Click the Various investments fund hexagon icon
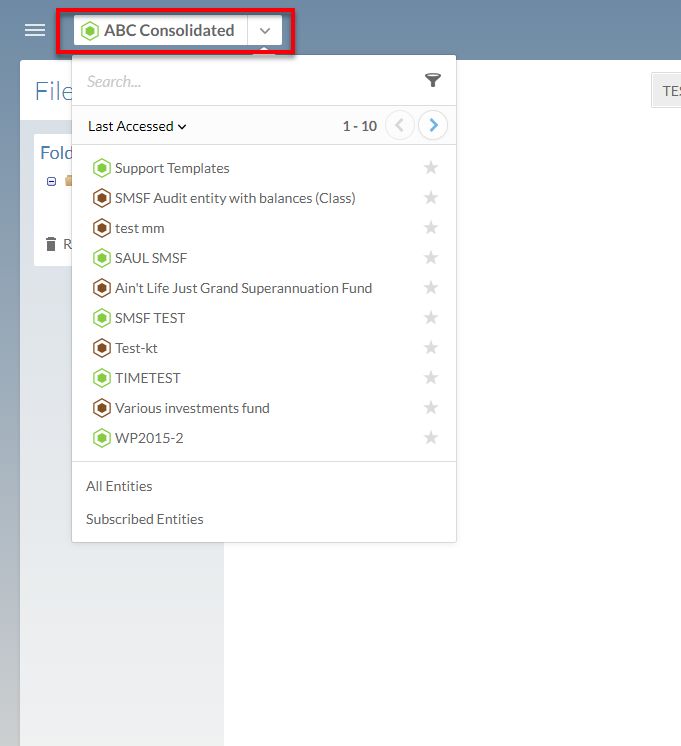This screenshot has width=681, height=746. pos(101,408)
